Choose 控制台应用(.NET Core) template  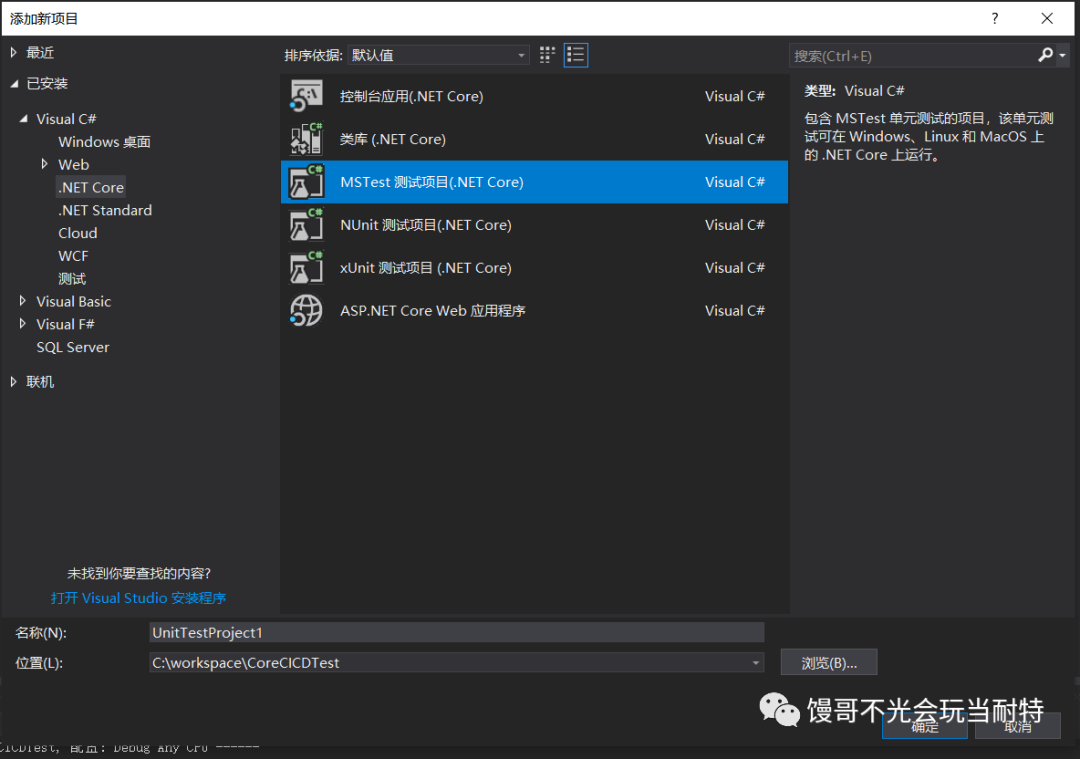[534, 96]
